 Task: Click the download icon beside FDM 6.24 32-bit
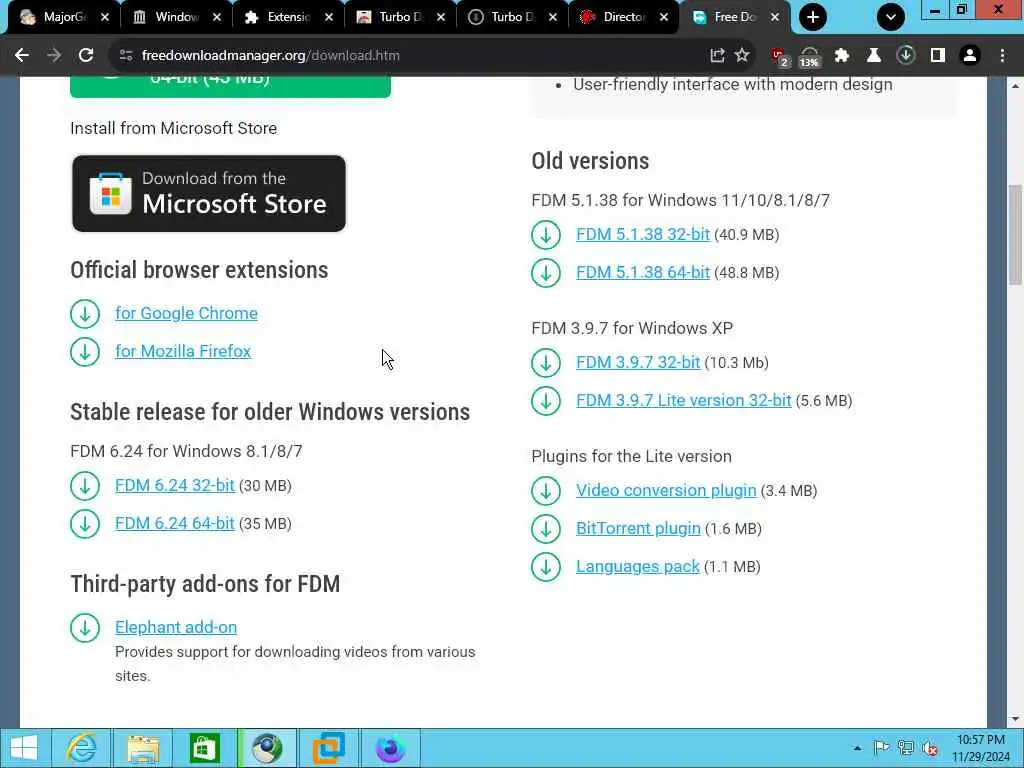(x=85, y=486)
